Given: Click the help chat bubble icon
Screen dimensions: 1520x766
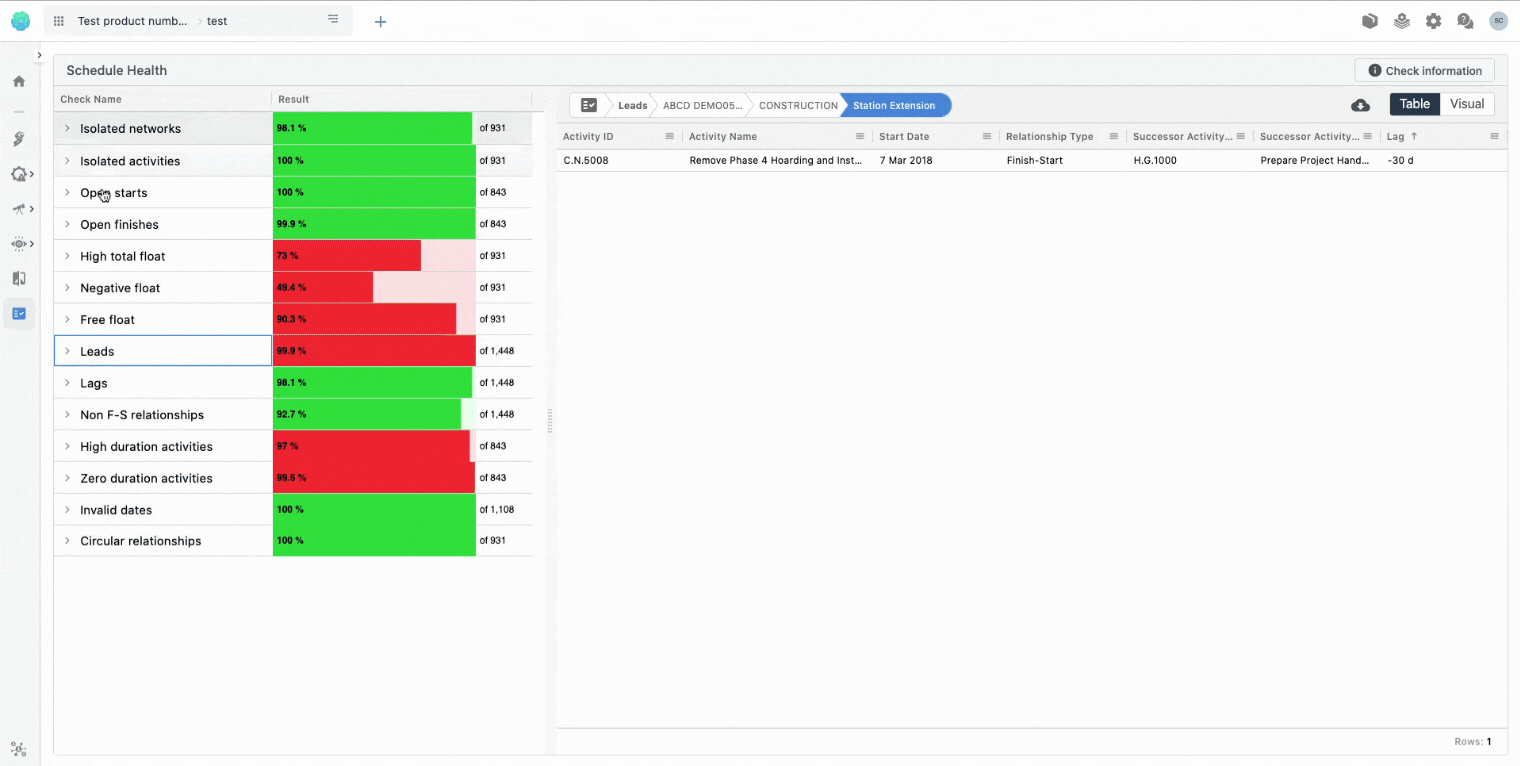Looking at the screenshot, I should coord(1465,21).
